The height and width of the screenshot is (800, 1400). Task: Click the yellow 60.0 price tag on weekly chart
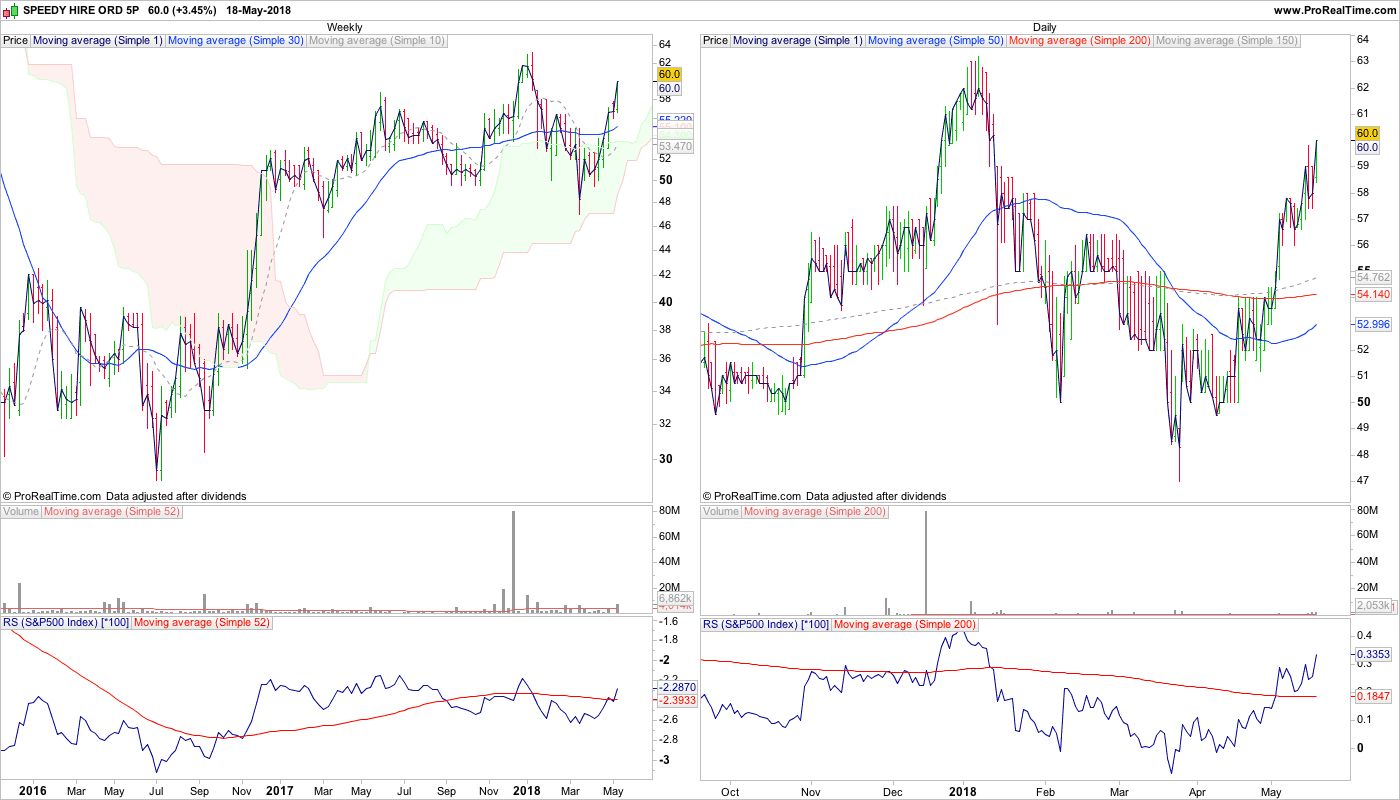point(669,75)
